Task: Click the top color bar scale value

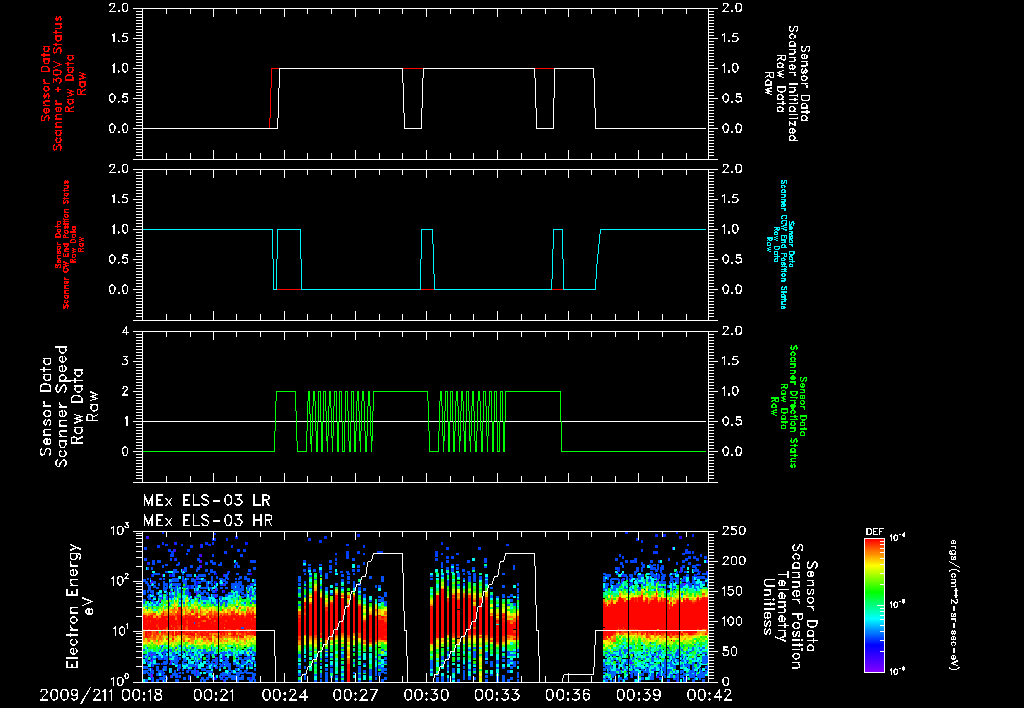Action: point(897,538)
